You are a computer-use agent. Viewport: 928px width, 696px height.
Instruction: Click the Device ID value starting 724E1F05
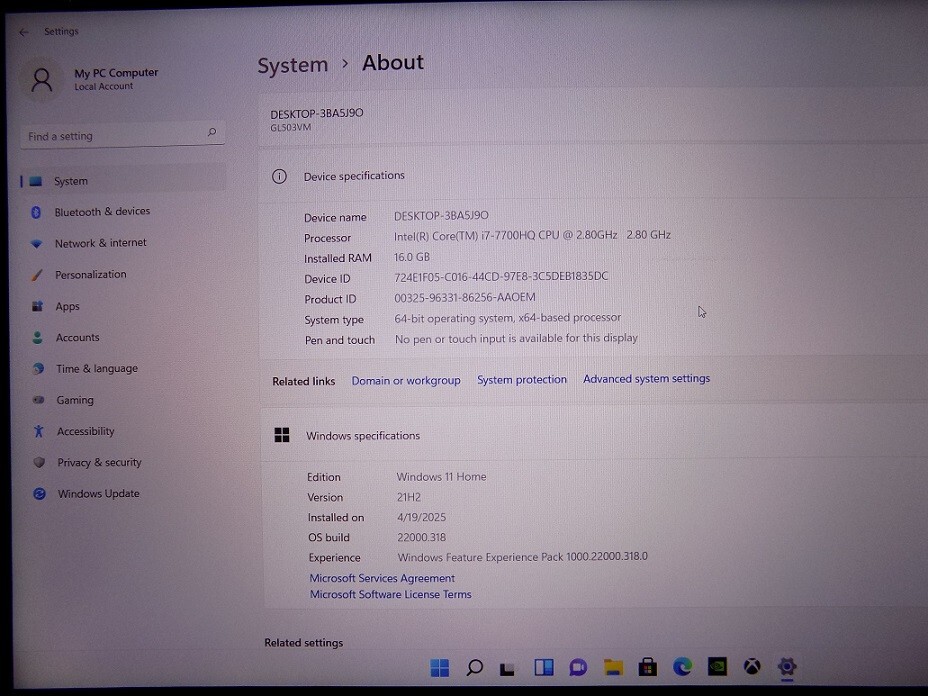tap(501, 276)
